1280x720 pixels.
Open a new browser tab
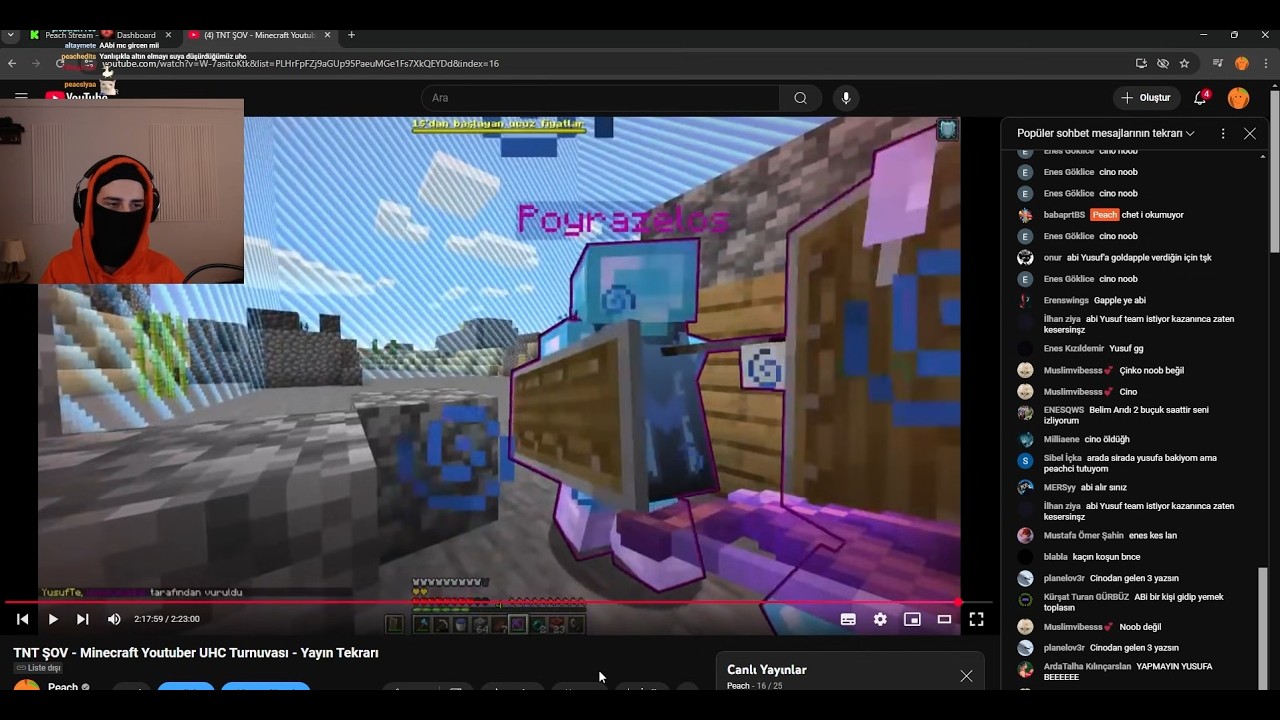point(351,35)
